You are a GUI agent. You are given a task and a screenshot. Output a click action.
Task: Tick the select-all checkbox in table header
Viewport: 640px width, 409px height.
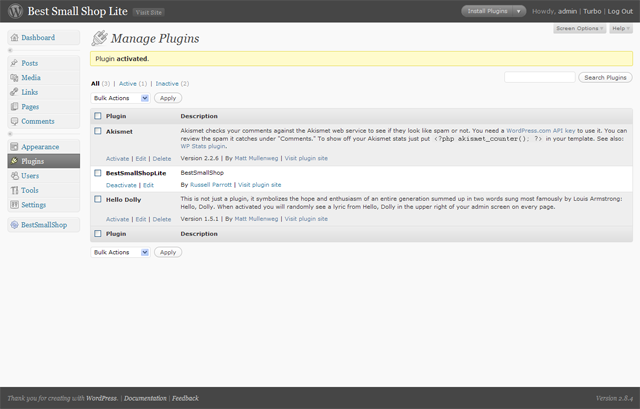coord(98,116)
